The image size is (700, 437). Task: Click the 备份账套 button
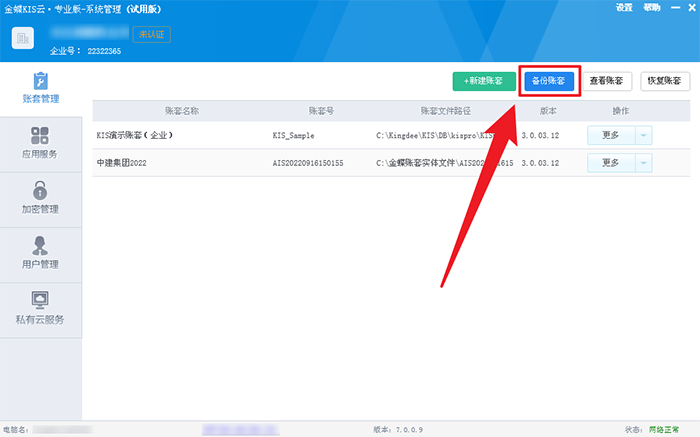pyautogui.click(x=547, y=81)
